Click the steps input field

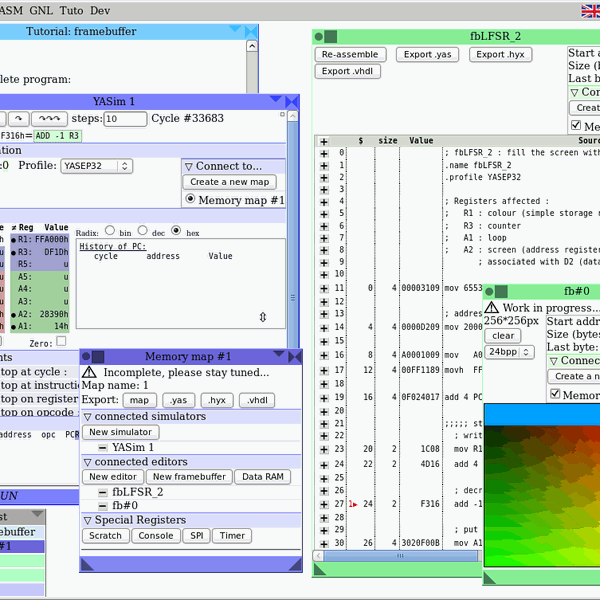(125, 118)
